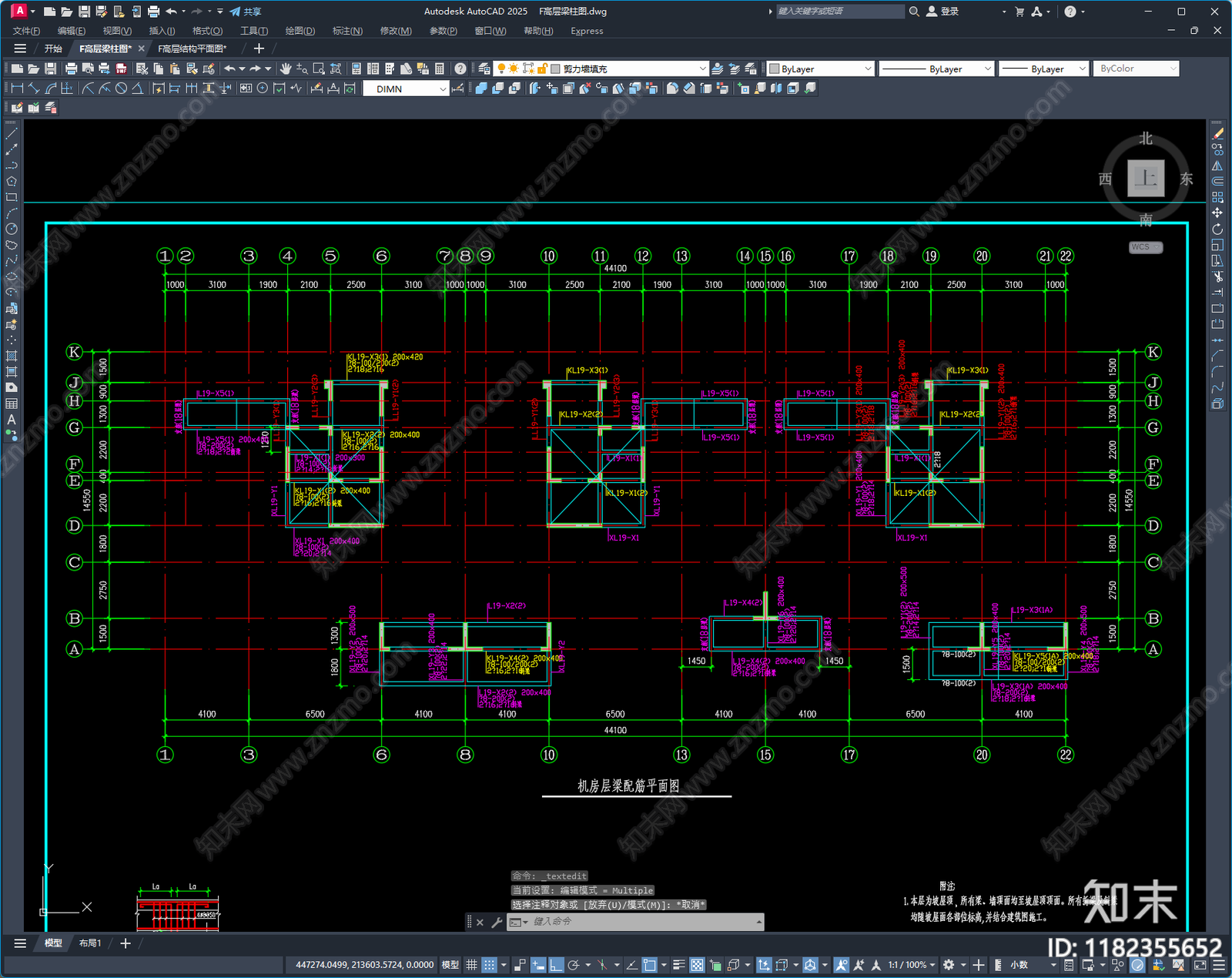Toggle Snap mode in the status bar
The image size is (1232, 978).
click(x=489, y=965)
